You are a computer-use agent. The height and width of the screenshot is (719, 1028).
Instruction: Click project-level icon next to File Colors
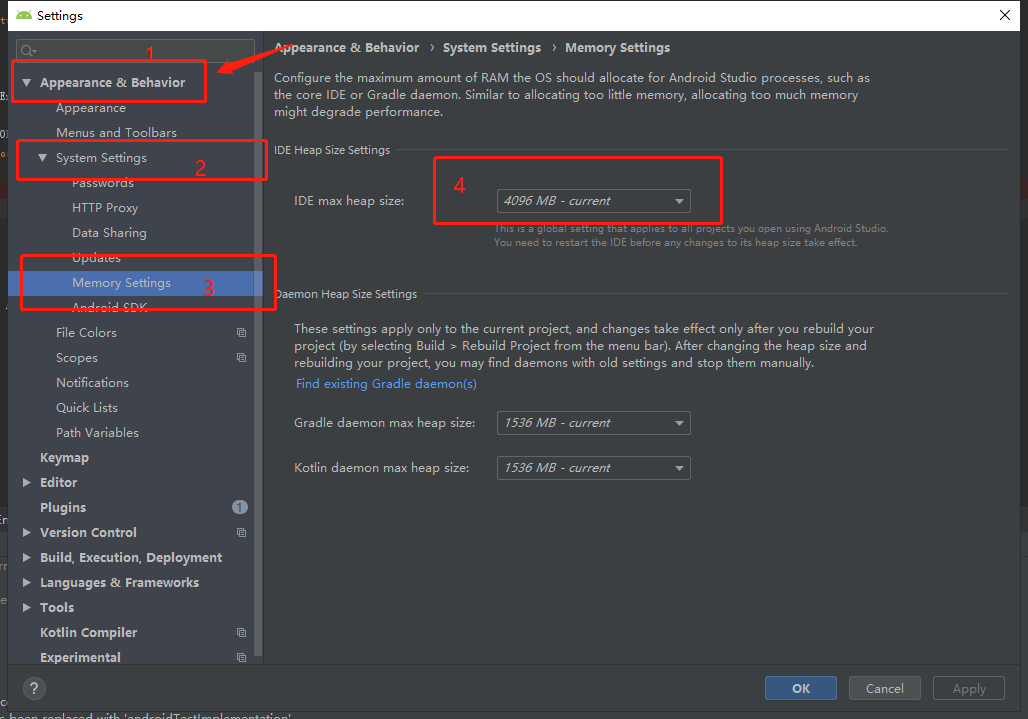[241, 333]
